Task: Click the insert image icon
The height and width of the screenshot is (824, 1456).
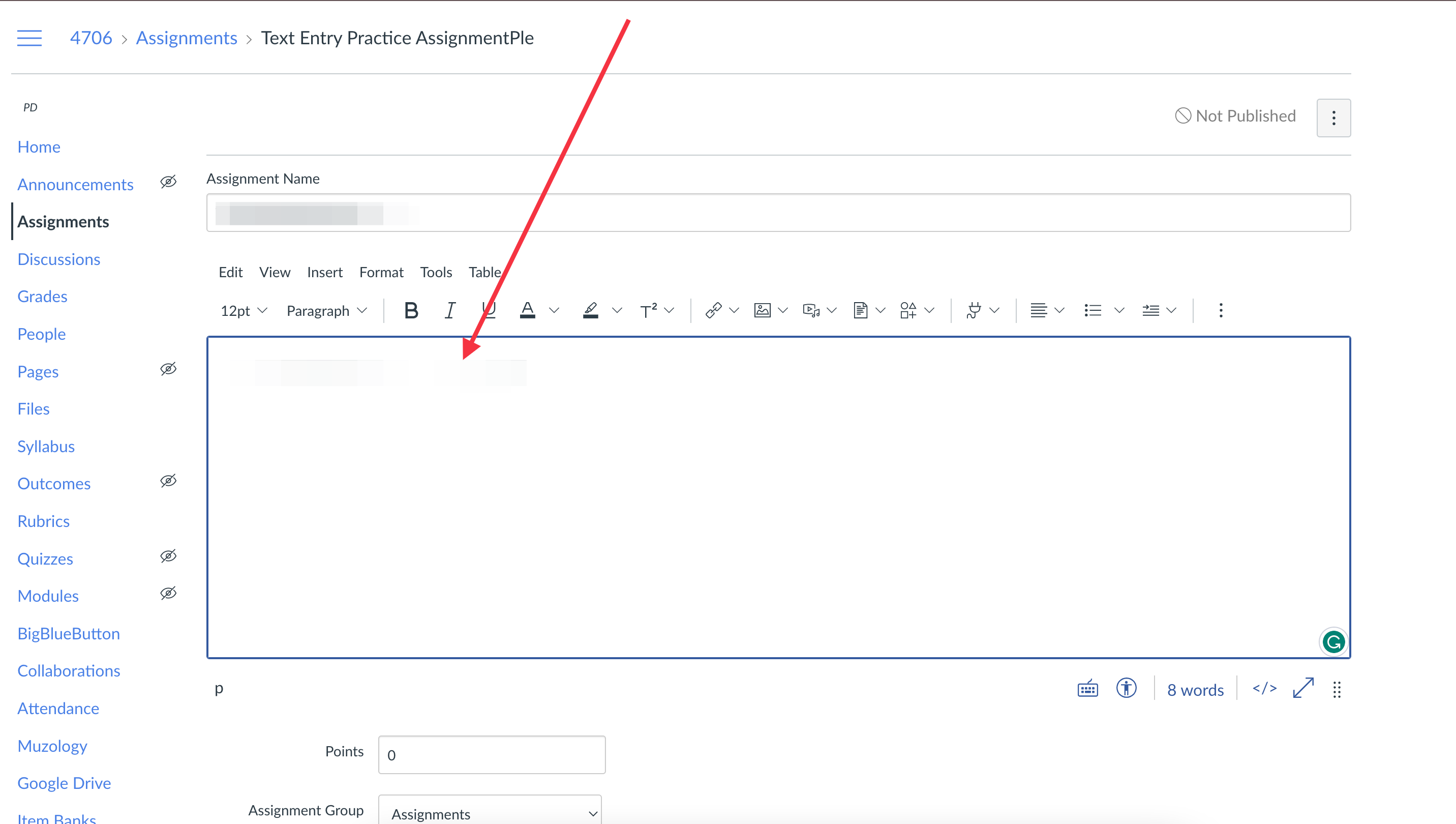Action: tap(763, 311)
